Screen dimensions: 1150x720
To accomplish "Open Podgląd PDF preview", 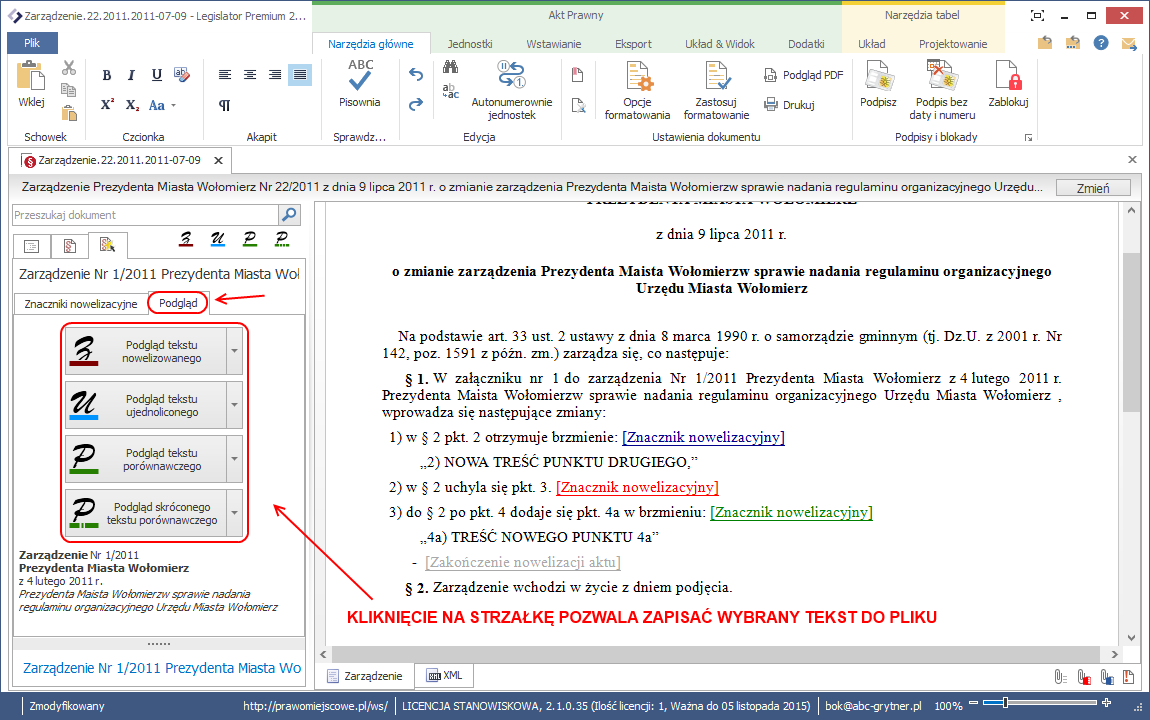I will click(804, 75).
